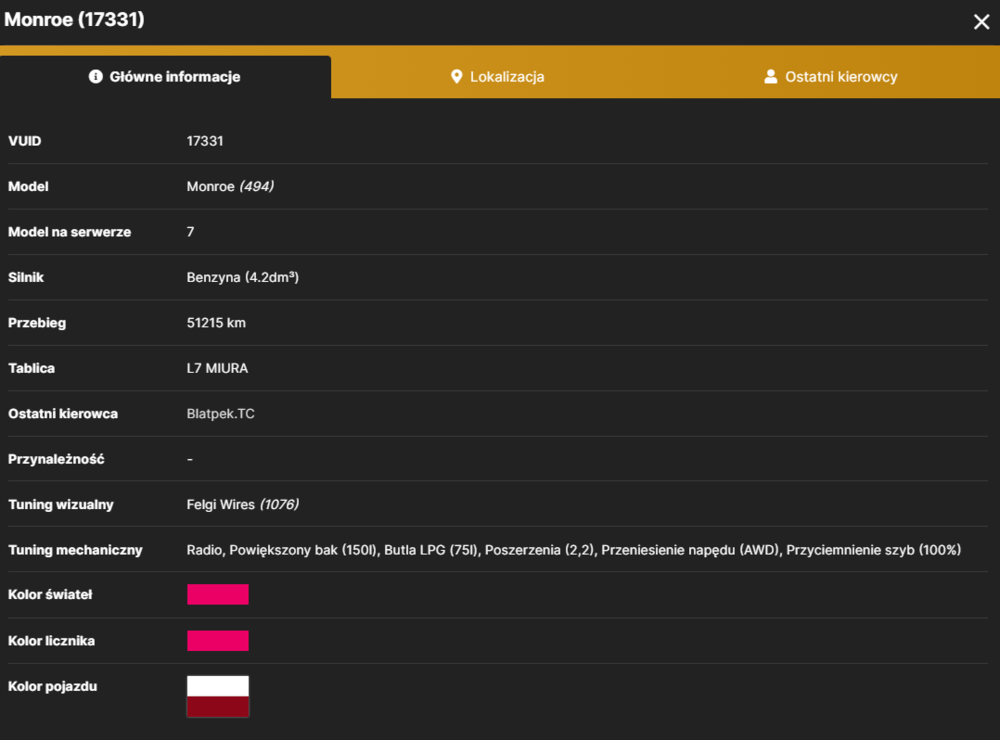
Task: Click the mileage value 51215 km
Action: [x=216, y=323]
